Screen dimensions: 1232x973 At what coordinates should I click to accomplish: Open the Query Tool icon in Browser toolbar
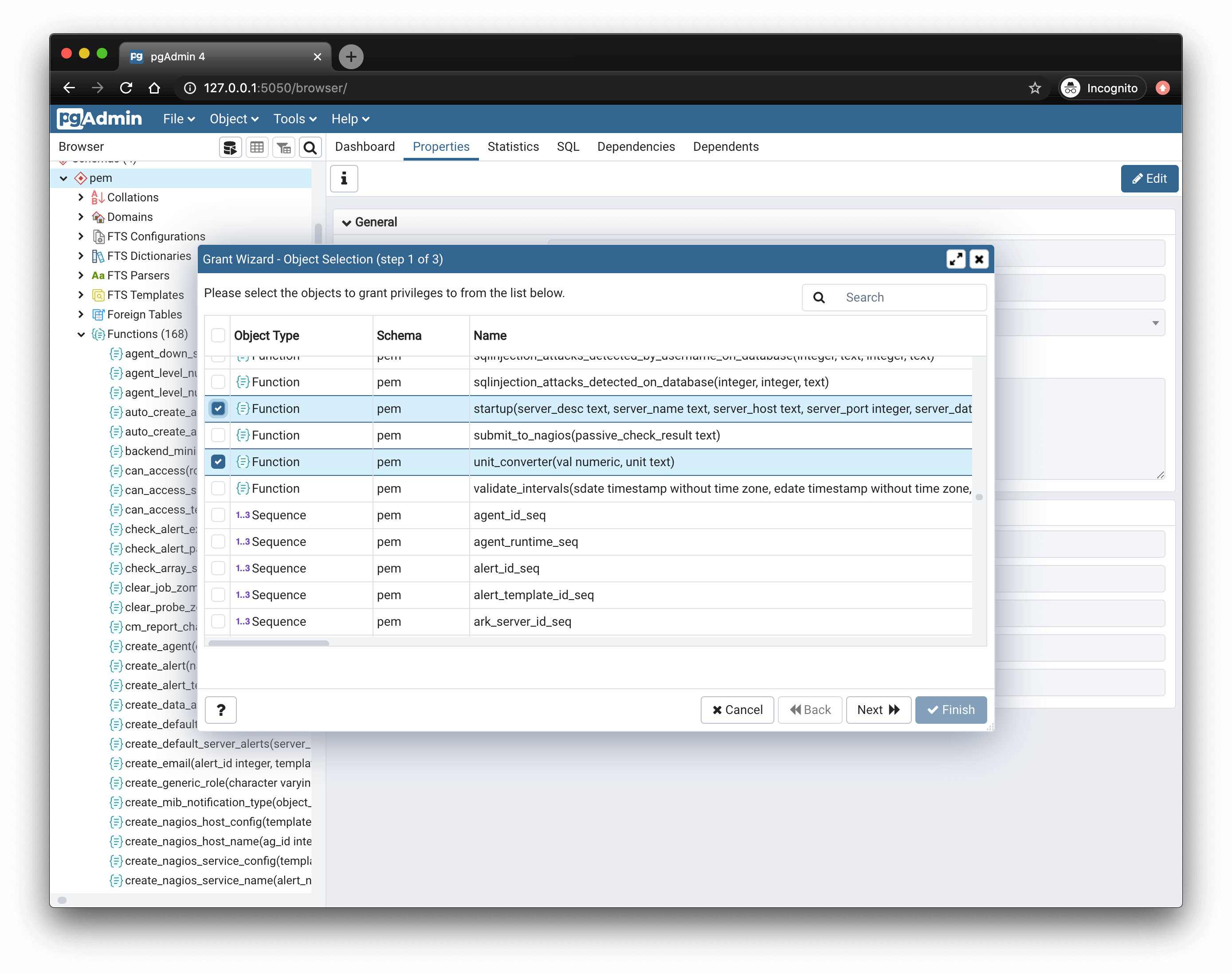click(x=230, y=148)
